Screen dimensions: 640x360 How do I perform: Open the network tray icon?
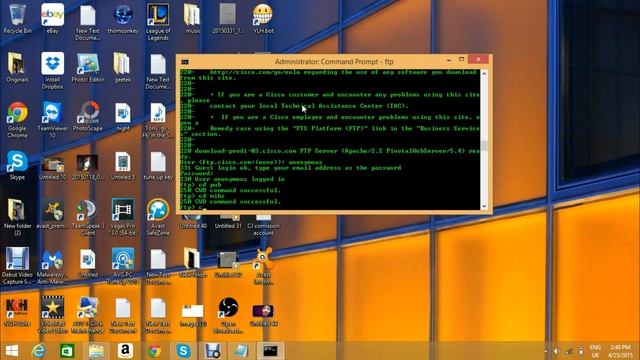[569, 351]
